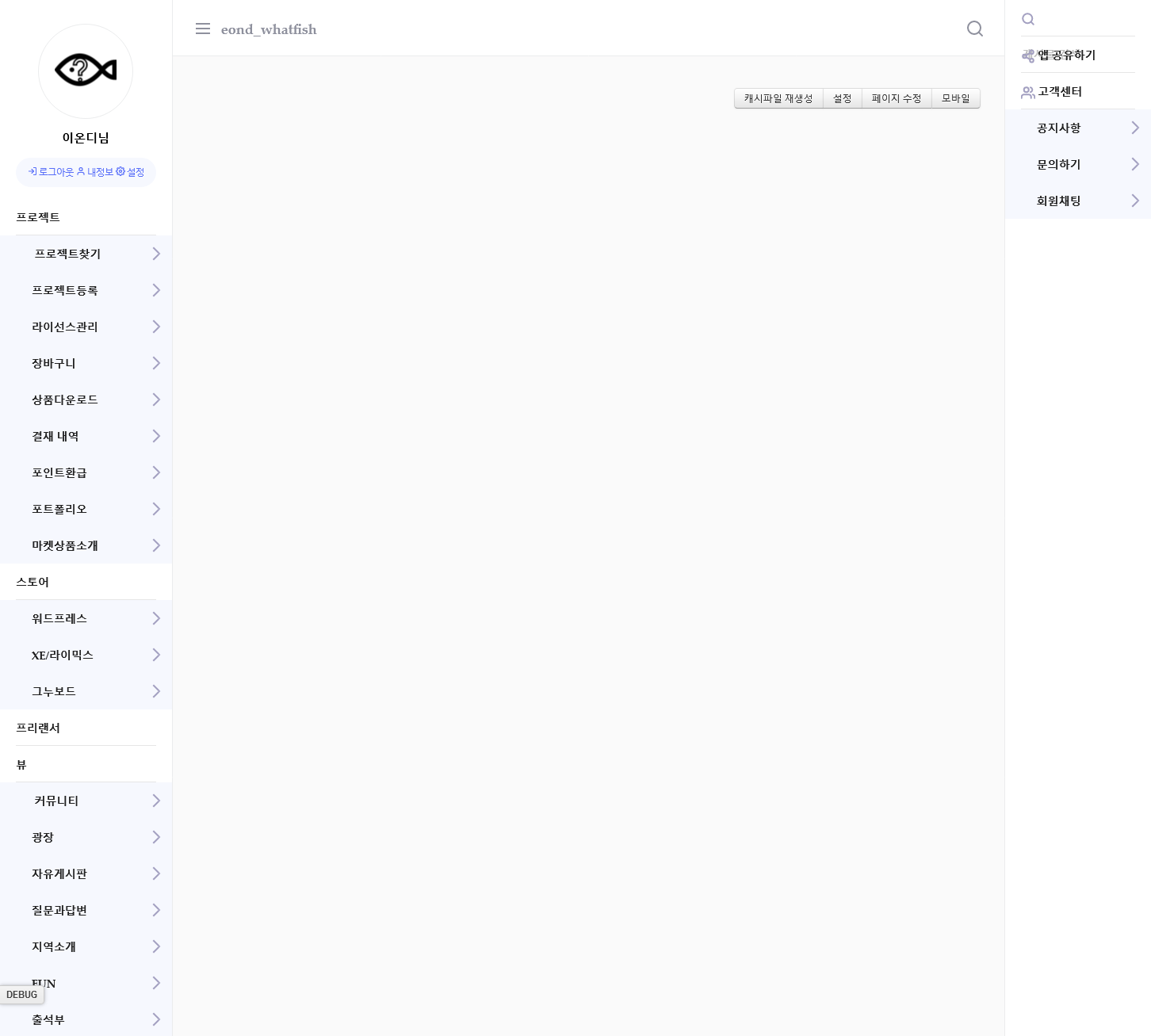Open the 질문과답변 menu entry
Viewport: 1151px width, 1036px height.
[59, 910]
